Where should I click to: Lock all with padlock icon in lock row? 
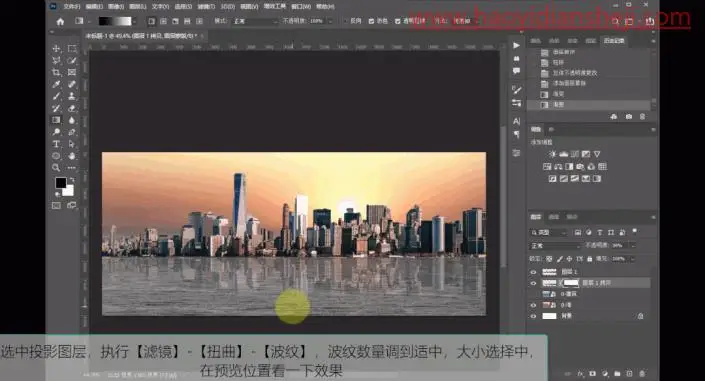(589, 259)
